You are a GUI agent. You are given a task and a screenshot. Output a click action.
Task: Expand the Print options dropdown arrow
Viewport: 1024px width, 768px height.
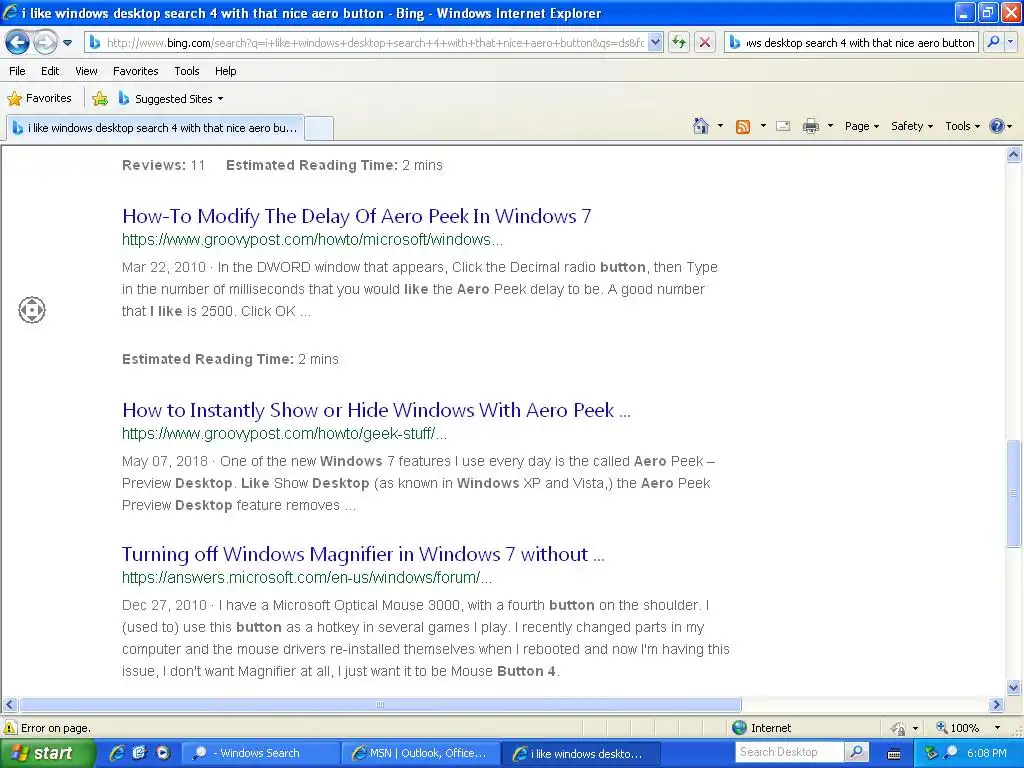click(830, 126)
